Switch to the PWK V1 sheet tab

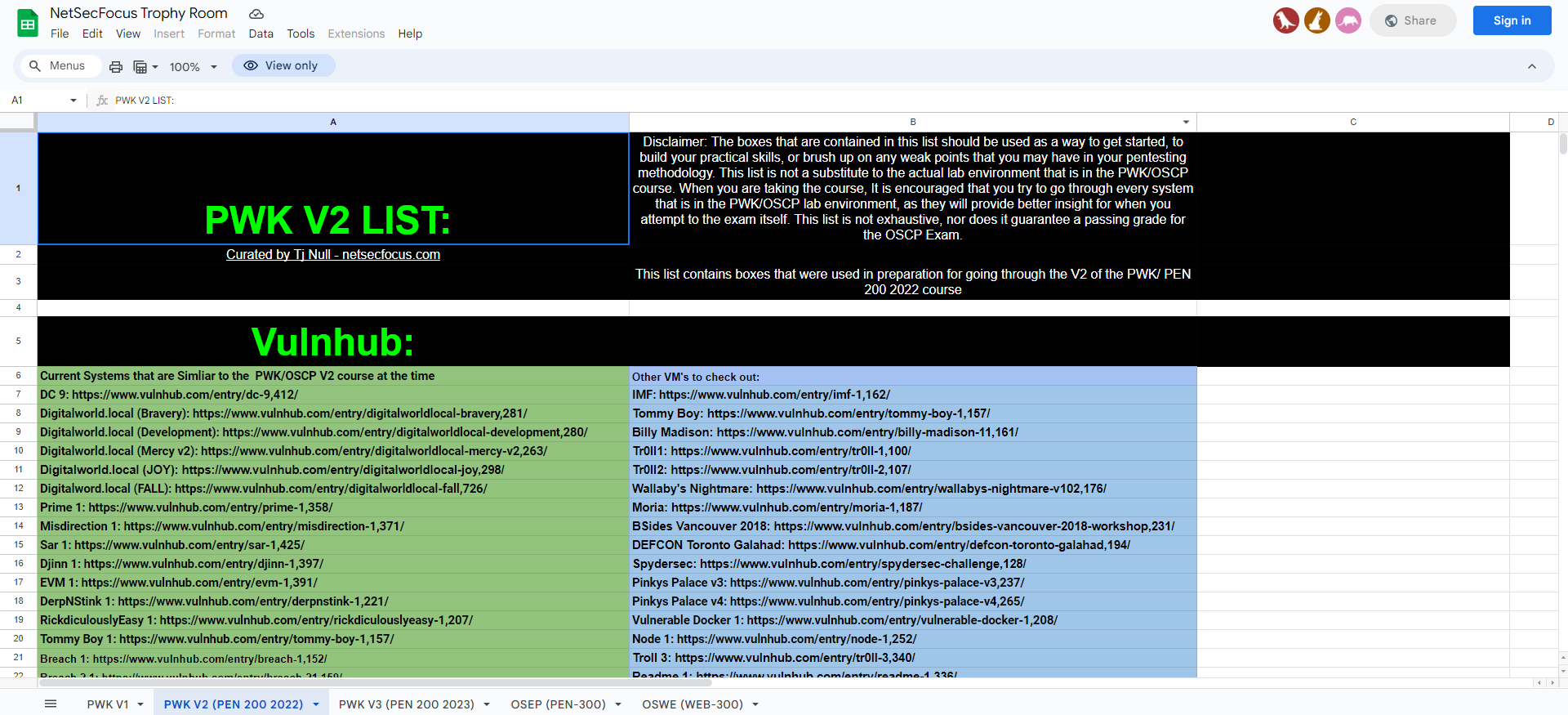pyautogui.click(x=108, y=704)
